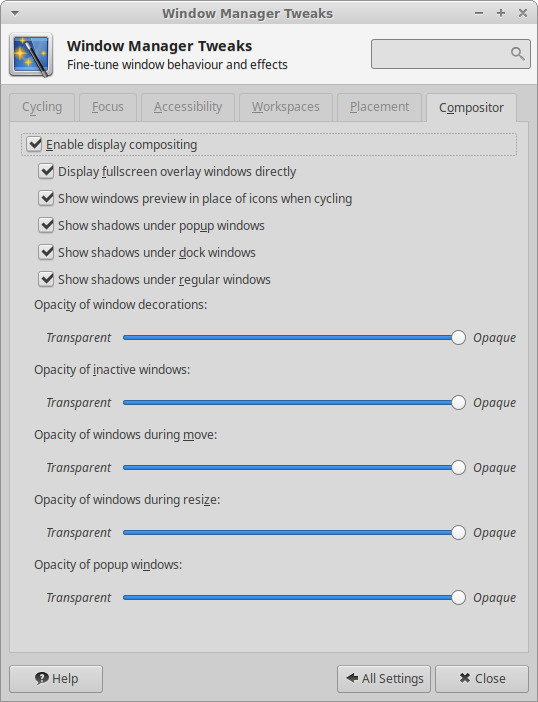Uncheck Show windows preview when cycling
The image size is (538, 702).
click(x=46, y=198)
